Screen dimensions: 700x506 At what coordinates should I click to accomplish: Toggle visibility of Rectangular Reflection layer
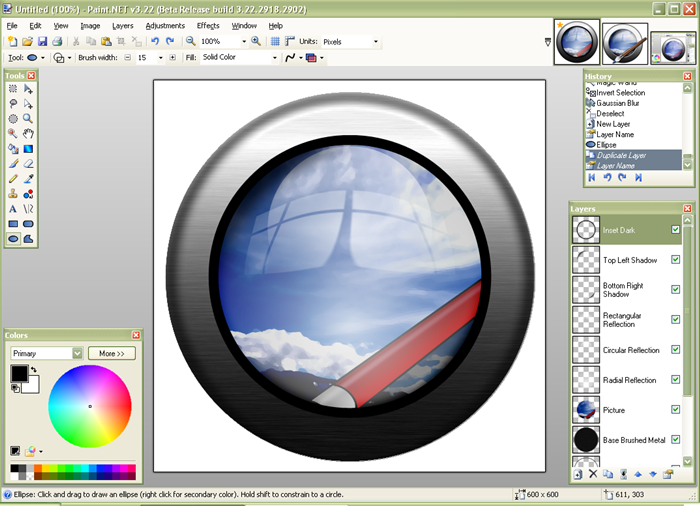(x=675, y=319)
